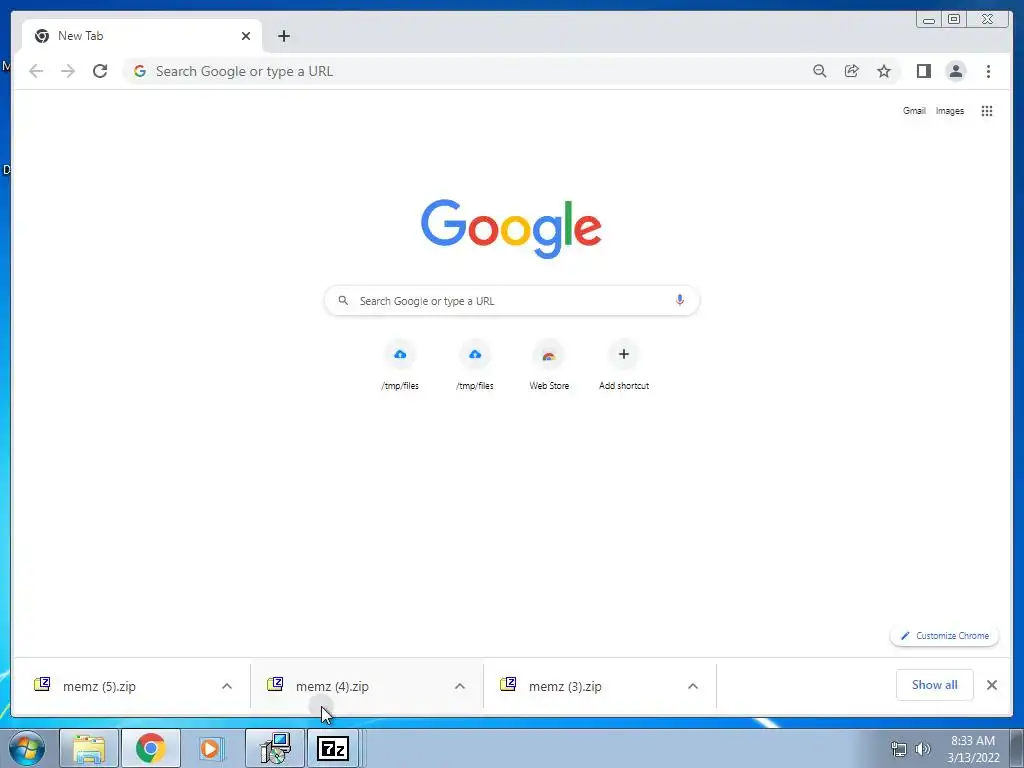Bookmark this tab with the star icon
This screenshot has height=768, width=1024.
[x=884, y=71]
